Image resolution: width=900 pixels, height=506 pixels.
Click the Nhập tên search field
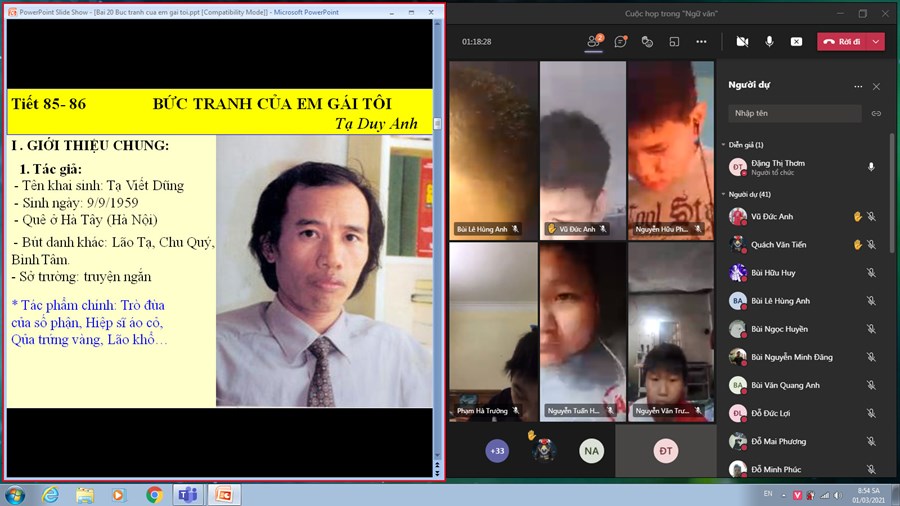click(794, 114)
